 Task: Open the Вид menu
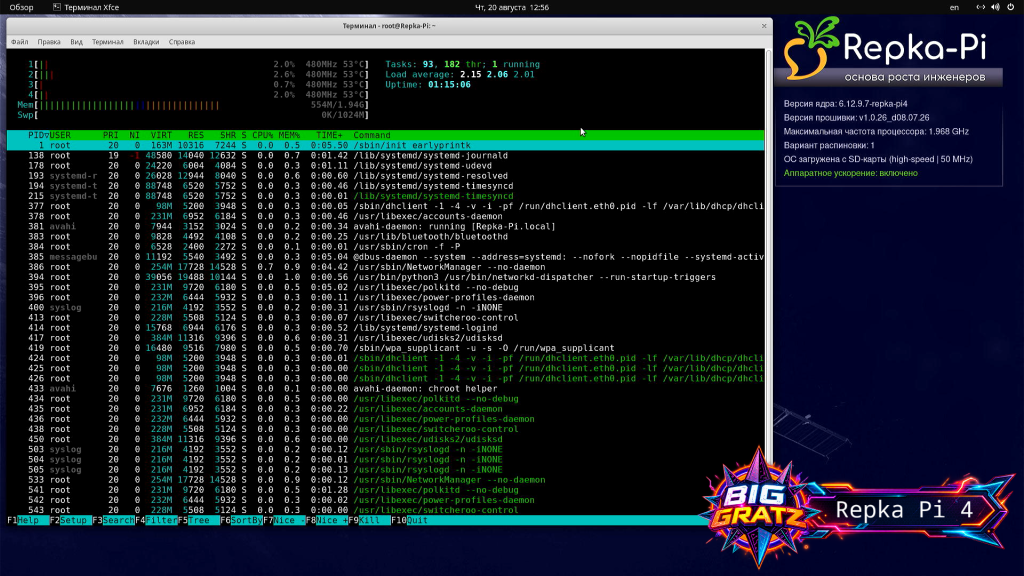76,42
